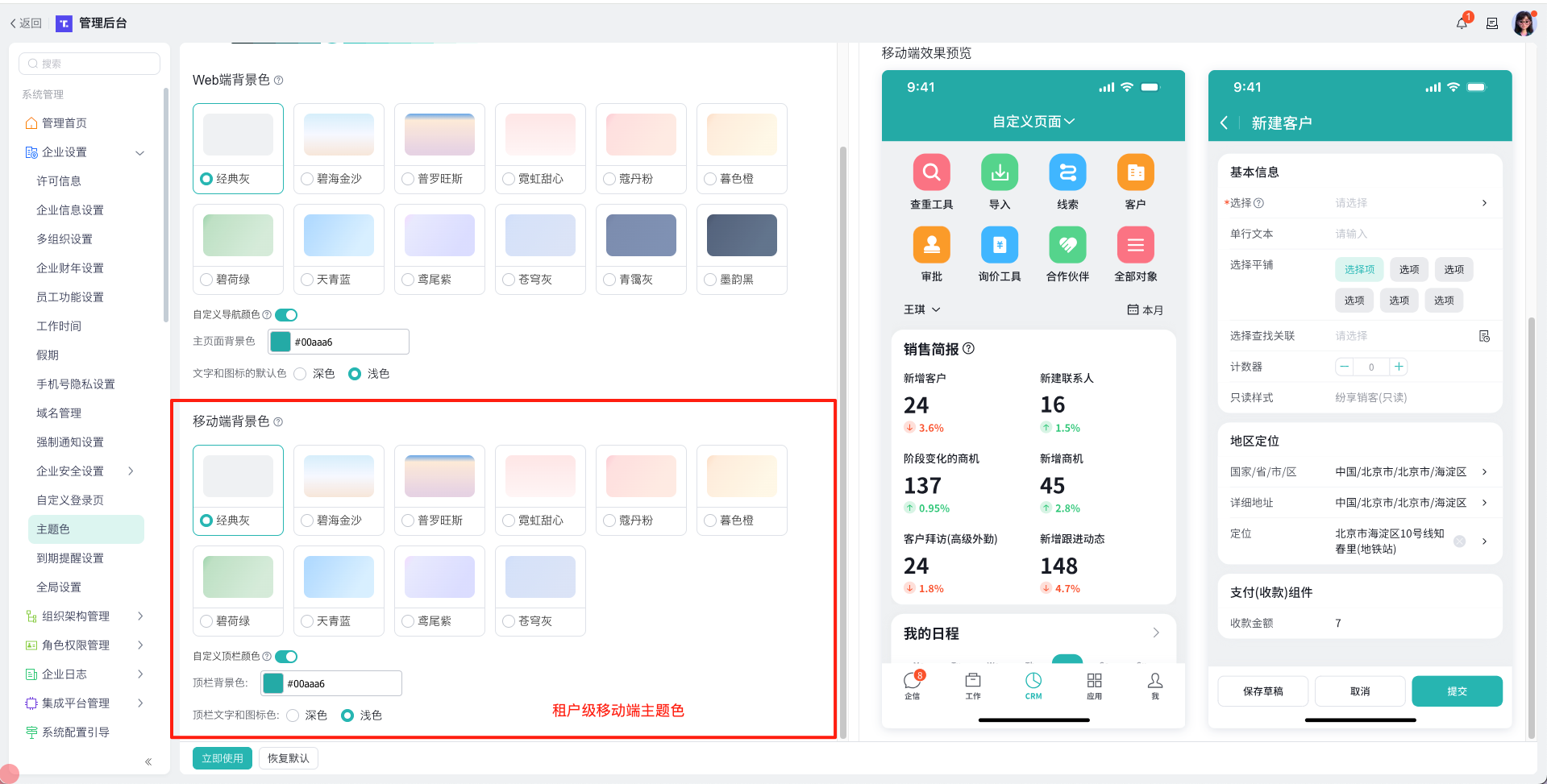Click the 恢复默认 button
The width and height of the screenshot is (1547, 784).
click(x=288, y=758)
